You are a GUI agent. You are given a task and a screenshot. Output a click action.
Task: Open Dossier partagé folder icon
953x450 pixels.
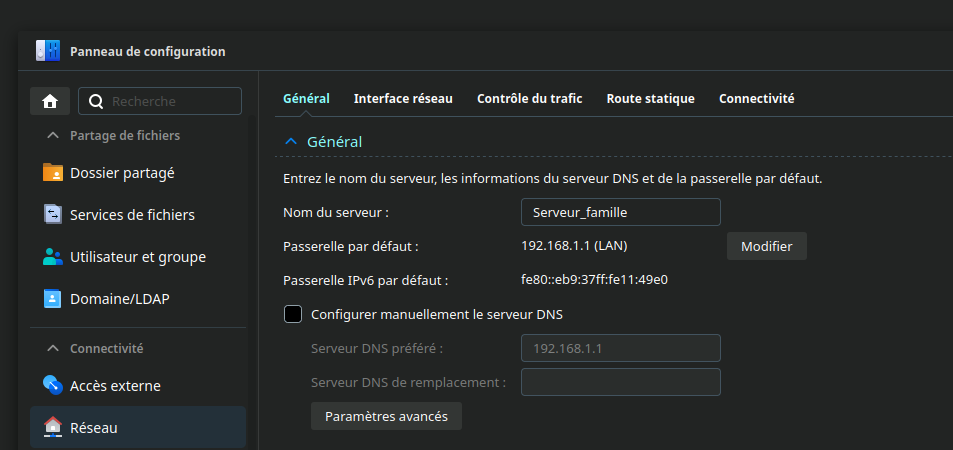(x=53, y=173)
